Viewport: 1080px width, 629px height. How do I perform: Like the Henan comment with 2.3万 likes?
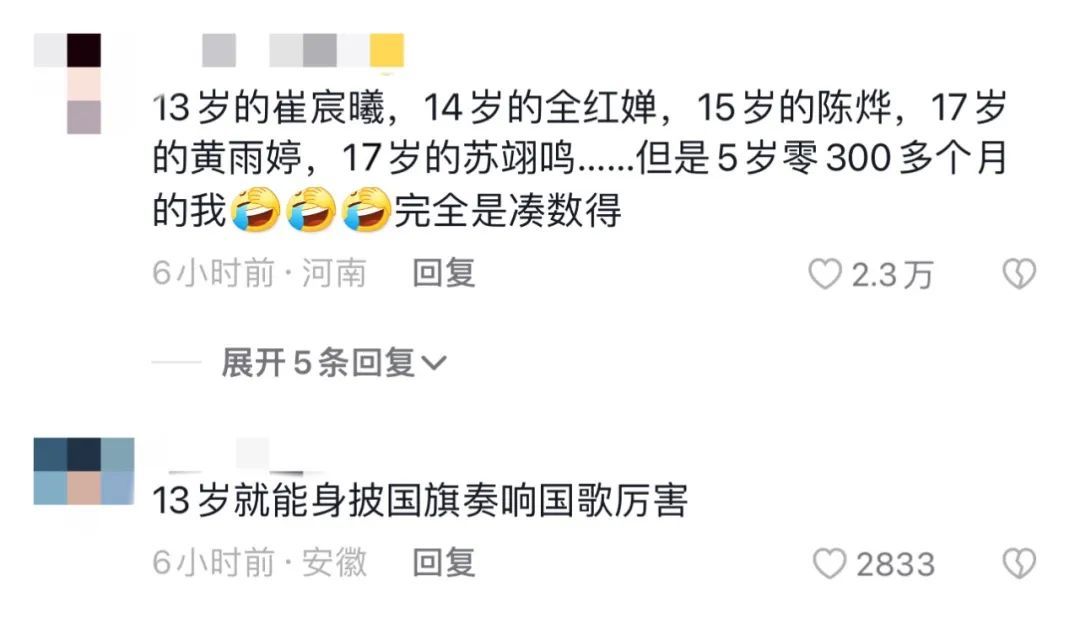[825, 274]
